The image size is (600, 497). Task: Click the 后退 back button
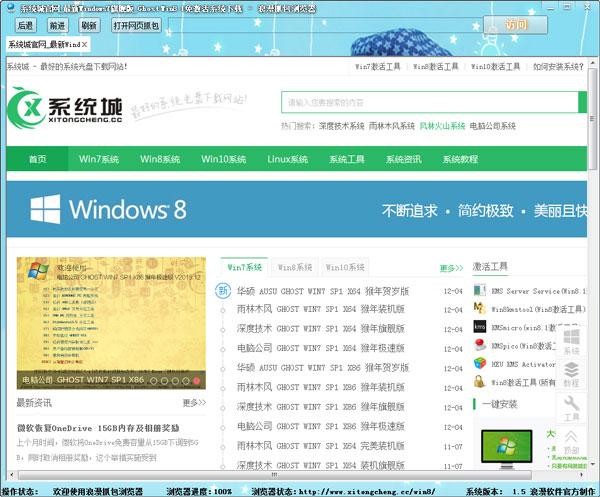pyautogui.click(x=25, y=25)
